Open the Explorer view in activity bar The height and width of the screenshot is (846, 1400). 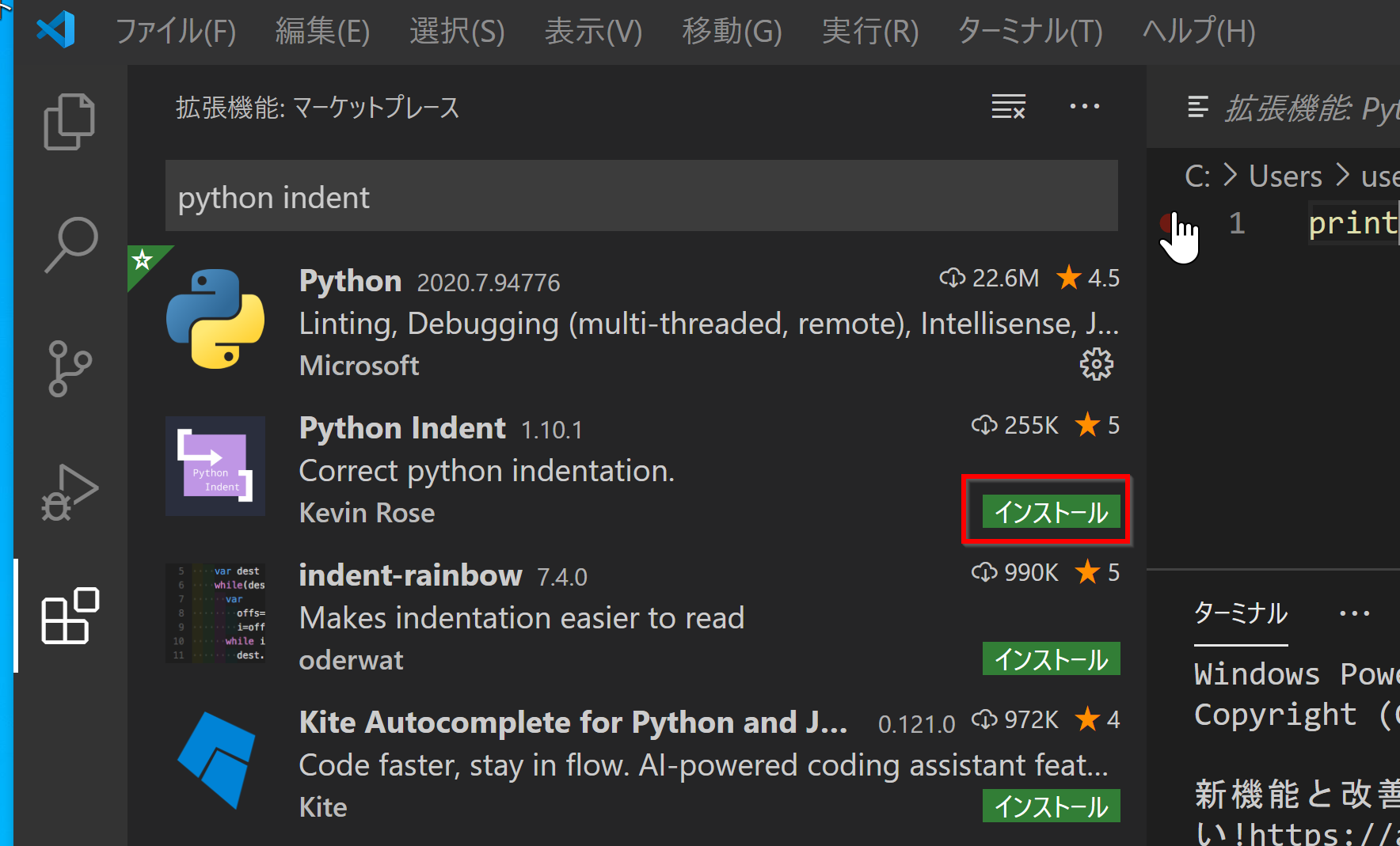[70, 121]
